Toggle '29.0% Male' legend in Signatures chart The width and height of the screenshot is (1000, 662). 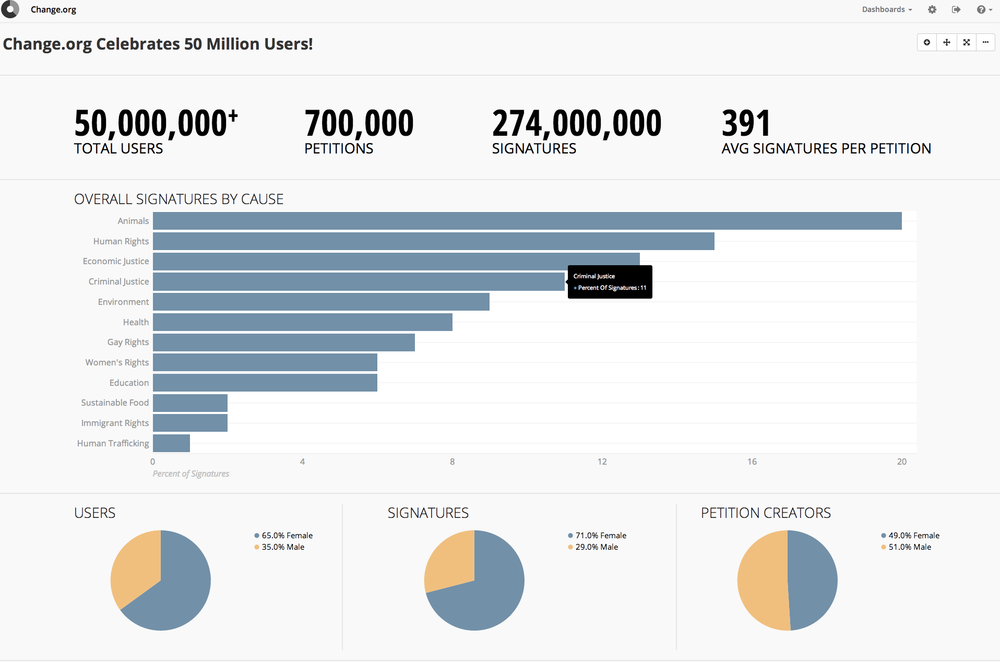593,547
